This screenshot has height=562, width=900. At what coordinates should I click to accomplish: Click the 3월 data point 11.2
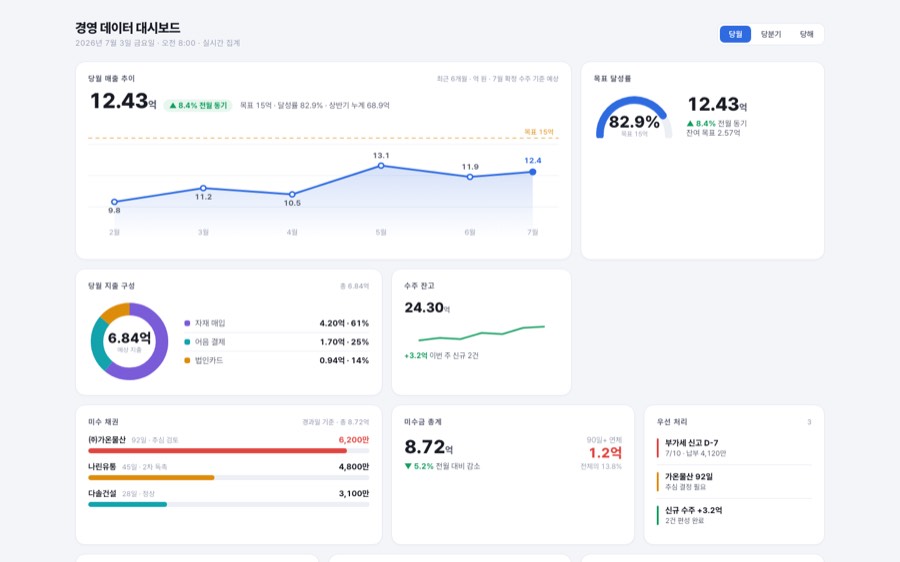pos(203,188)
